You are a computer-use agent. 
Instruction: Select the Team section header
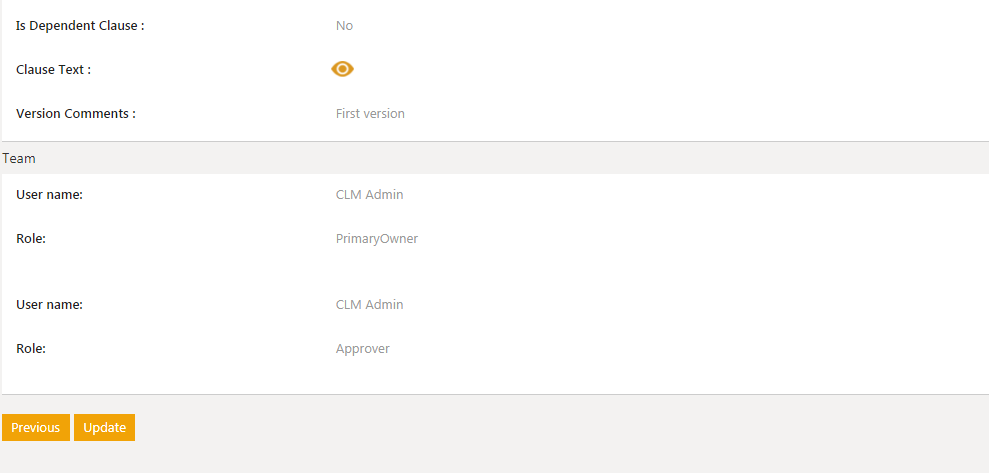pos(19,158)
